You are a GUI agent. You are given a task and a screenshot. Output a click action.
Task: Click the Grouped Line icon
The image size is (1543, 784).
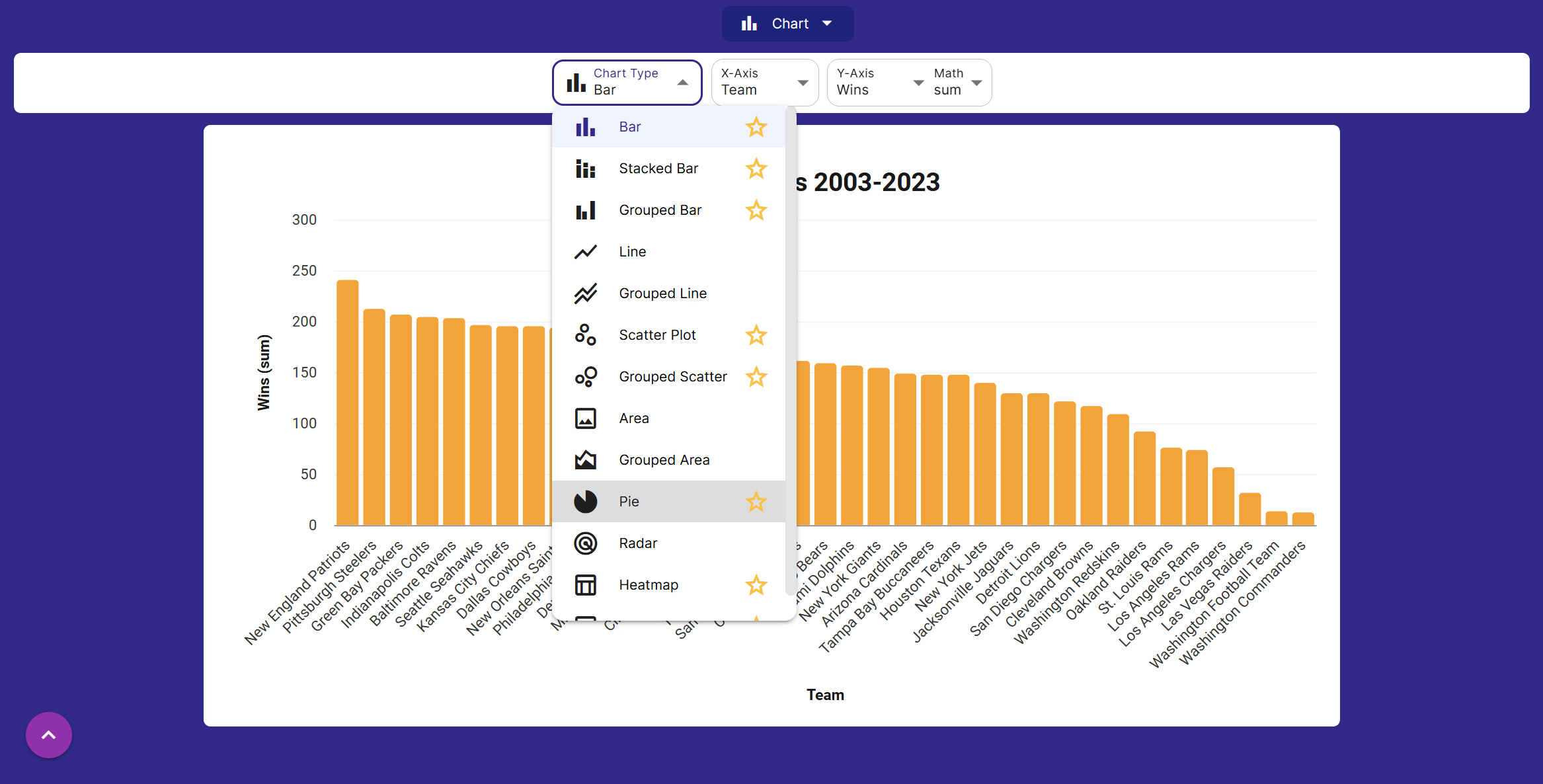click(585, 294)
